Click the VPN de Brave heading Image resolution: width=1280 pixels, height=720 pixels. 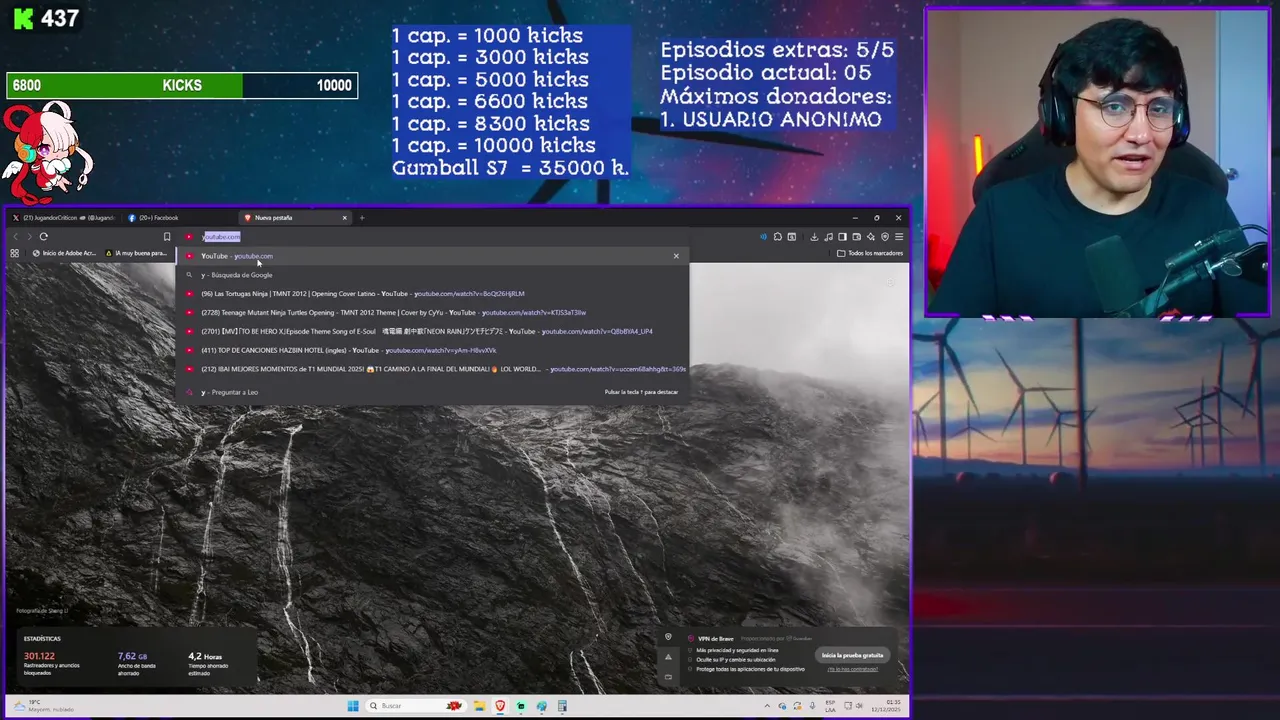pyautogui.click(x=715, y=638)
